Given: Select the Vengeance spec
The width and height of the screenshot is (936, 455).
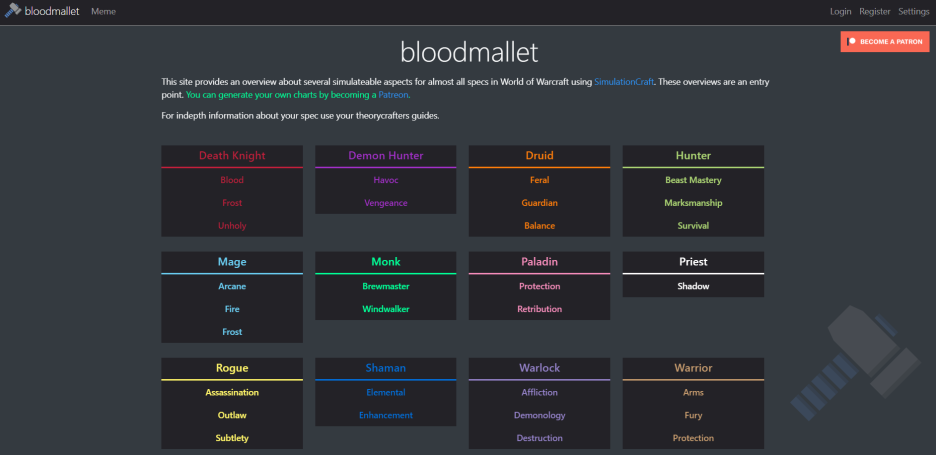Looking at the screenshot, I should pyautogui.click(x=386, y=203).
